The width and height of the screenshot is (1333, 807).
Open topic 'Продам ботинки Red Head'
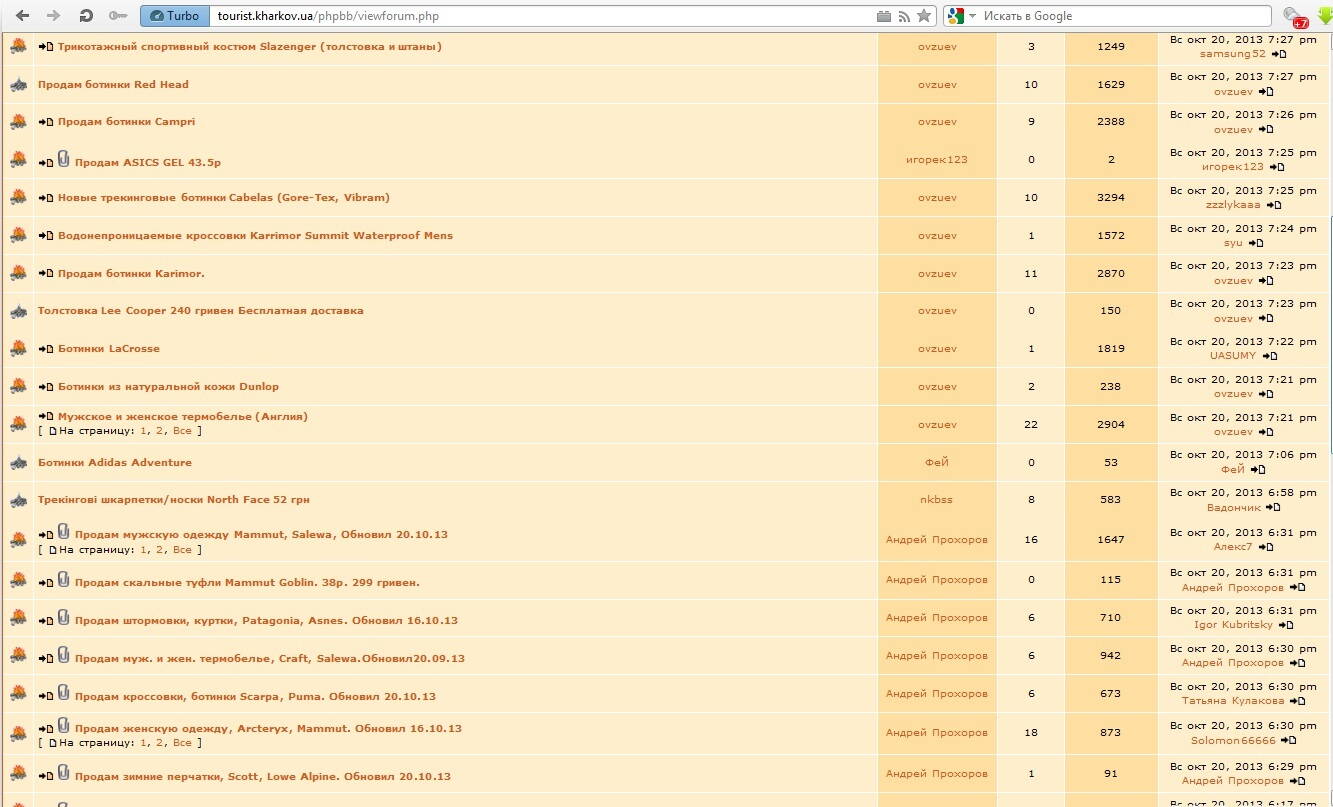point(113,84)
